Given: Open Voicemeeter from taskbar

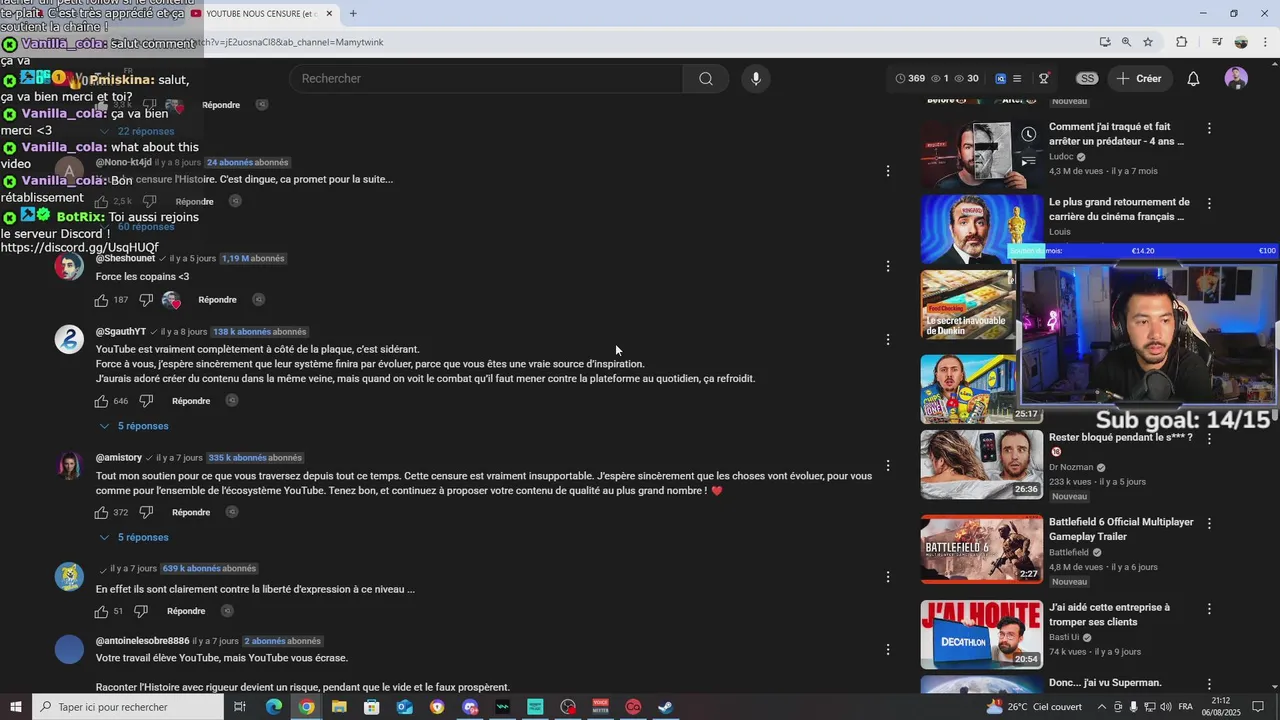Looking at the screenshot, I should tap(600, 707).
